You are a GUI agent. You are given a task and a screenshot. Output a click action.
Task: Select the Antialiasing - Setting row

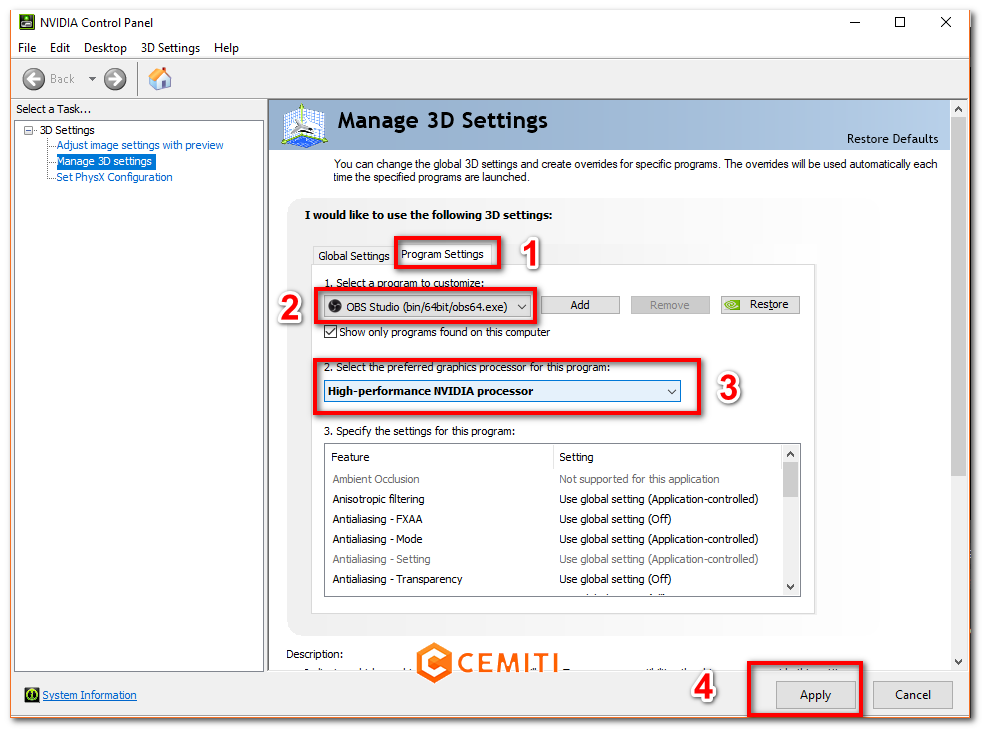coord(554,559)
